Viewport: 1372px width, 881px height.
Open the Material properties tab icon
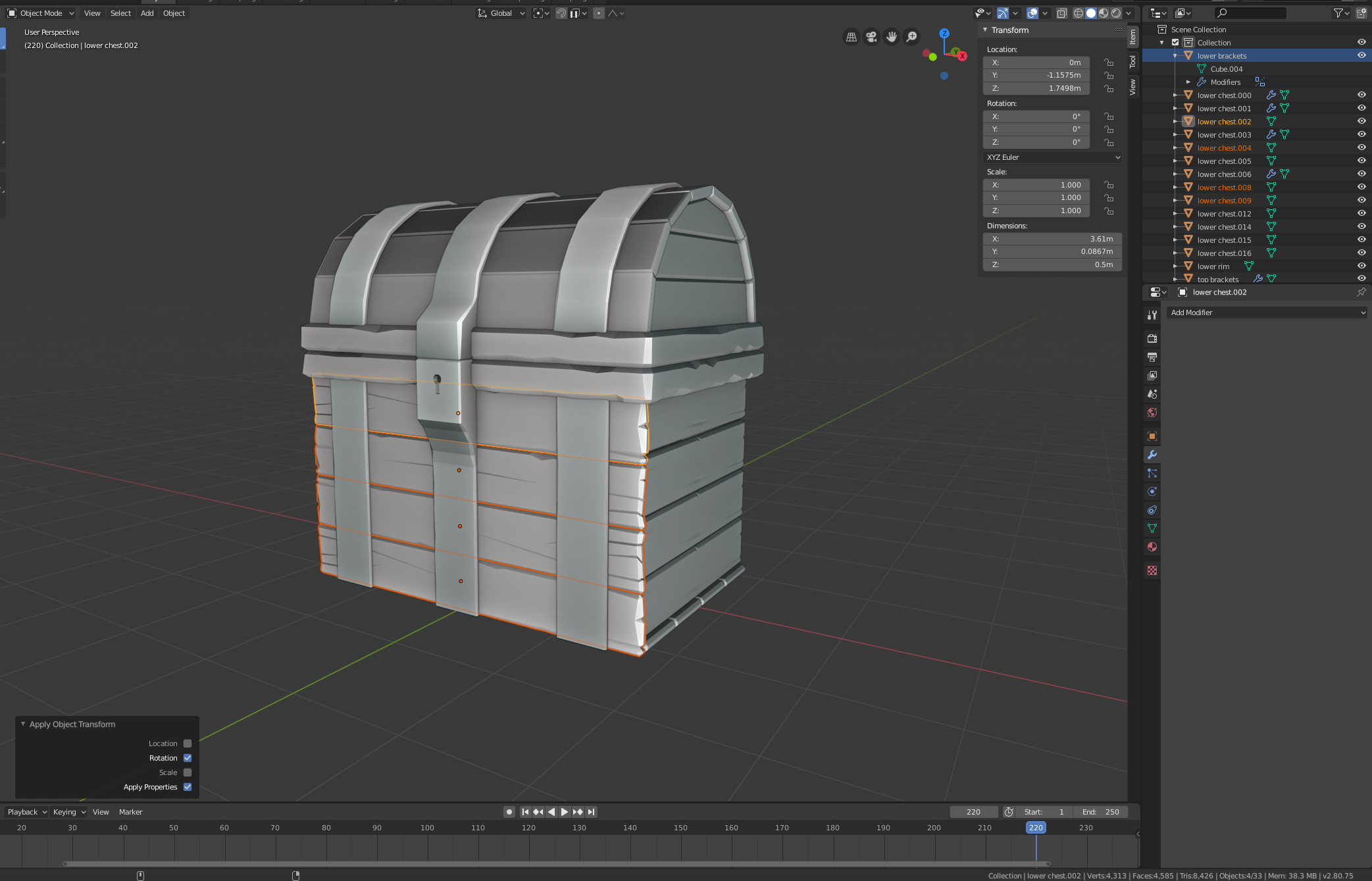pyautogui.click(x=1152, y=547)
